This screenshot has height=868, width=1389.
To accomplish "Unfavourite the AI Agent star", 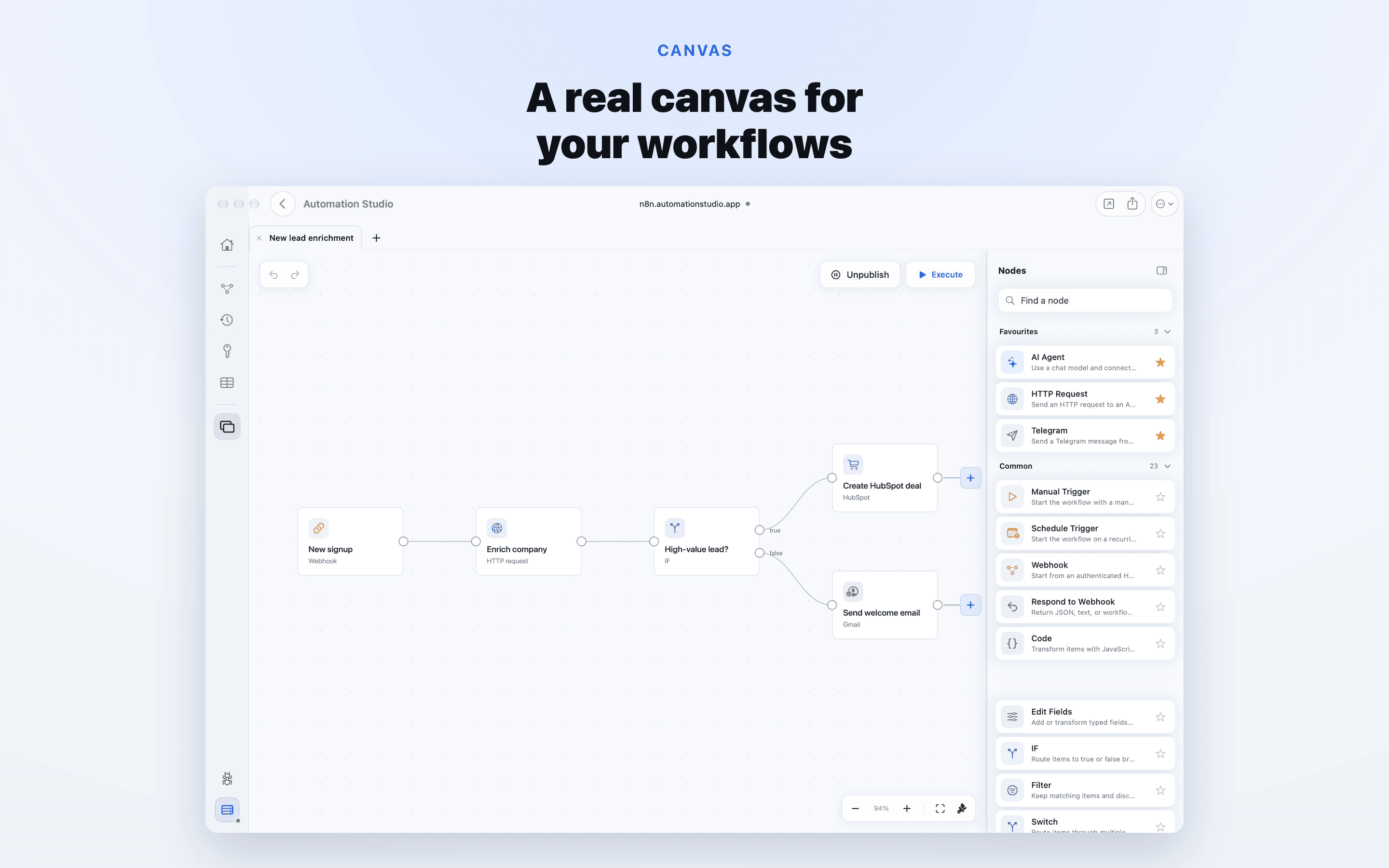I will (x=1160, y=362).
